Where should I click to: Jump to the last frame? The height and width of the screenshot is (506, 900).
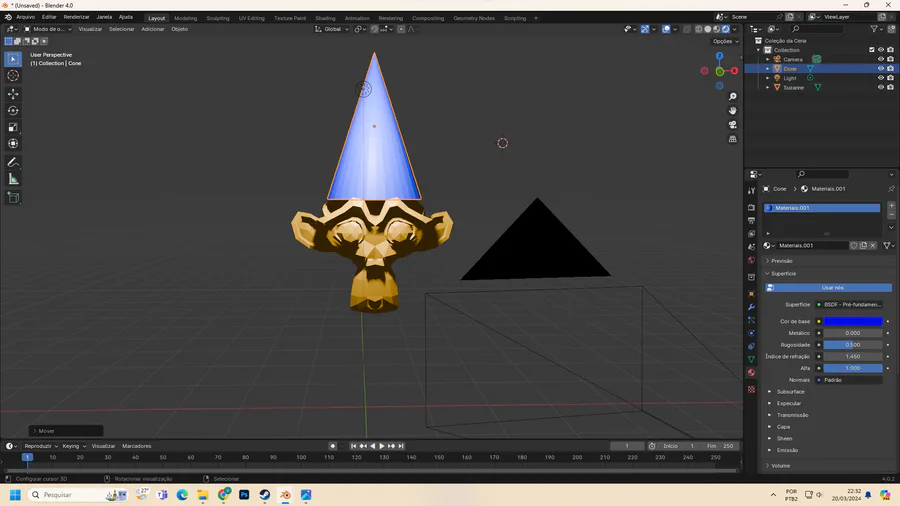coord(401,446)
